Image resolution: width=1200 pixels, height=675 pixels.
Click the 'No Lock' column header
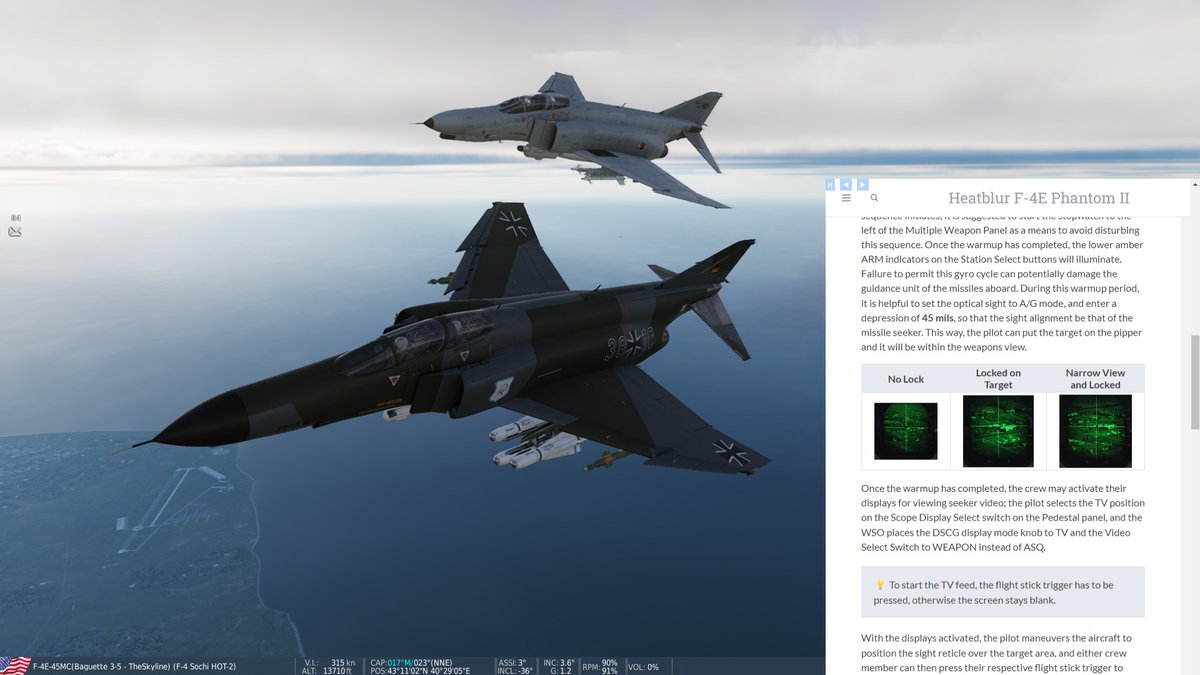coord(906,379)
